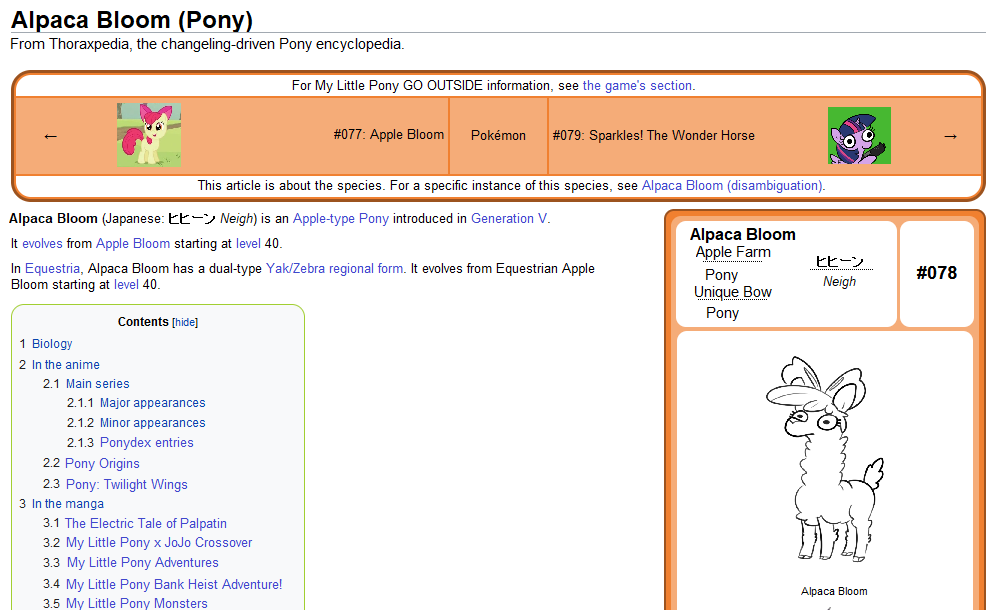Jump to 'My Little Pony Adventures' section
This screenshot has width=999, height=610.
click(x=143, y=562)
